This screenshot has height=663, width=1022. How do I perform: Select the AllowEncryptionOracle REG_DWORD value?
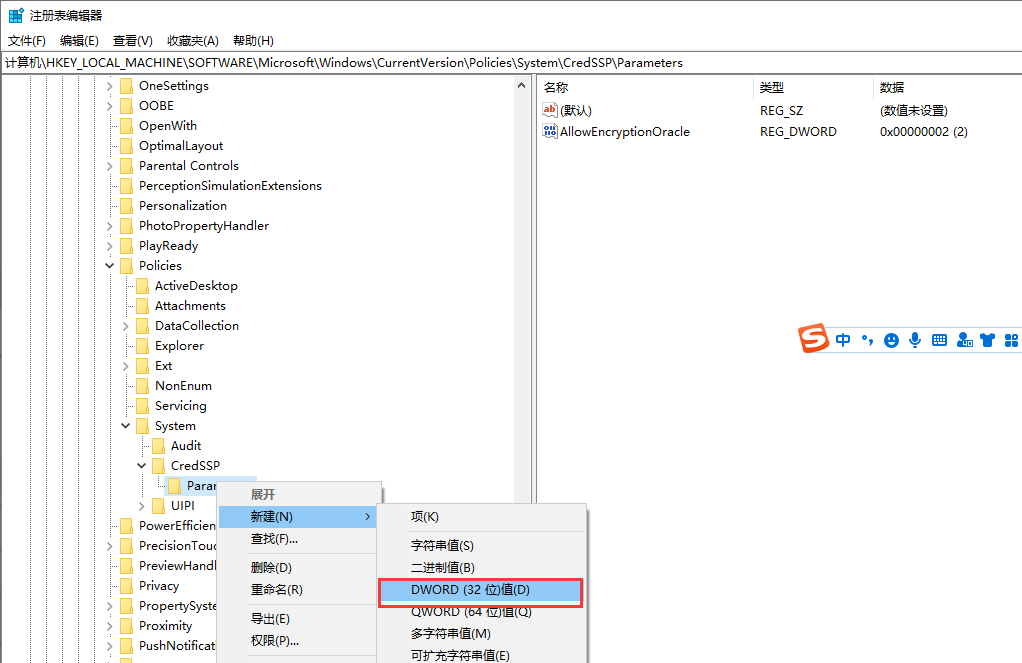point(625,131)
